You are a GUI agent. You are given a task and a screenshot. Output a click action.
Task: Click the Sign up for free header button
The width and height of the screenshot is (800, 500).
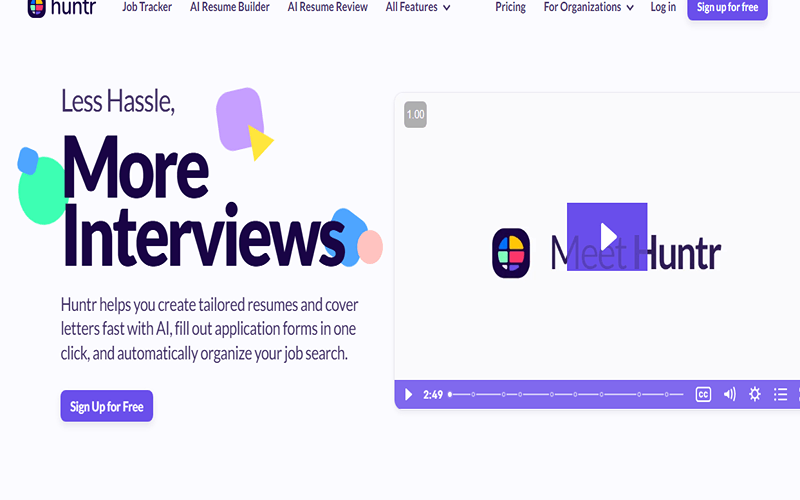tap(727, 8)
